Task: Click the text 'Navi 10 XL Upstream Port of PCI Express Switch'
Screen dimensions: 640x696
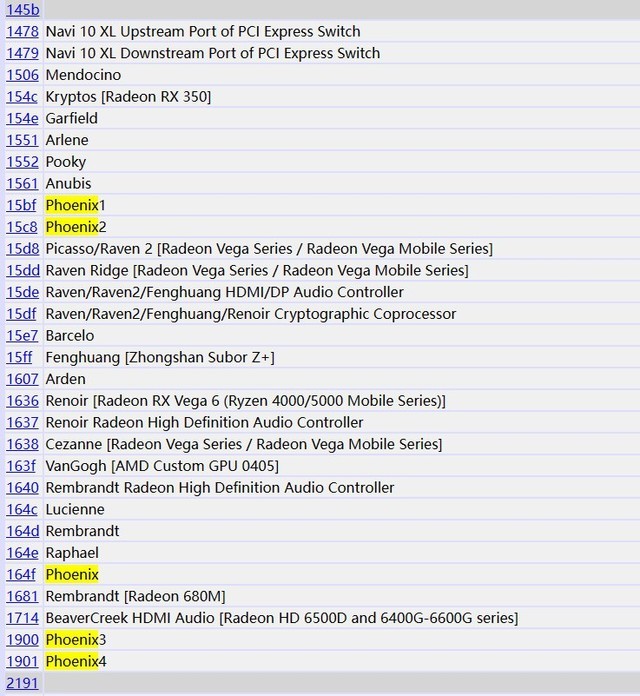Action: point(203,32)
